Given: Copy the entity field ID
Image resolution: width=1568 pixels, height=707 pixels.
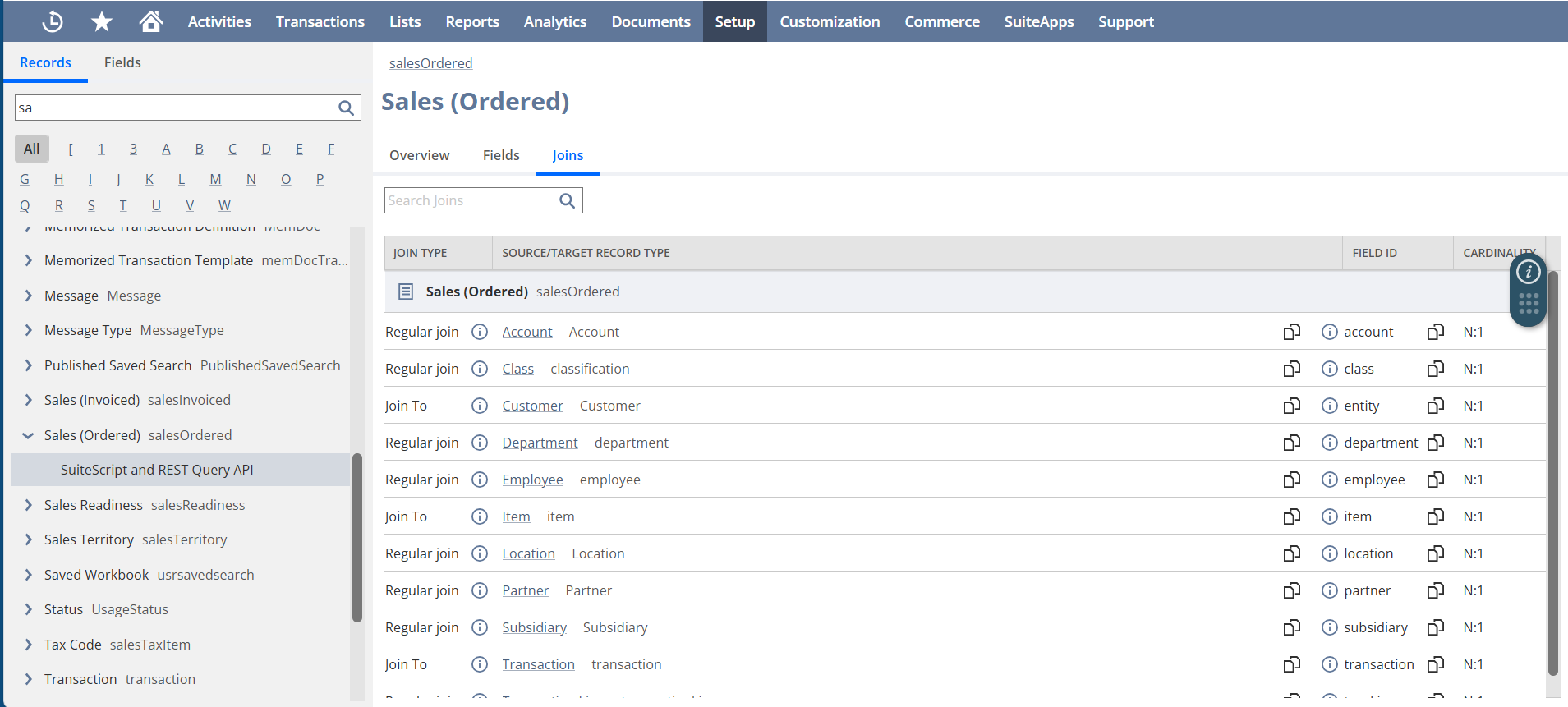Looking at the screenshot, I should (x=1435, y=406).
